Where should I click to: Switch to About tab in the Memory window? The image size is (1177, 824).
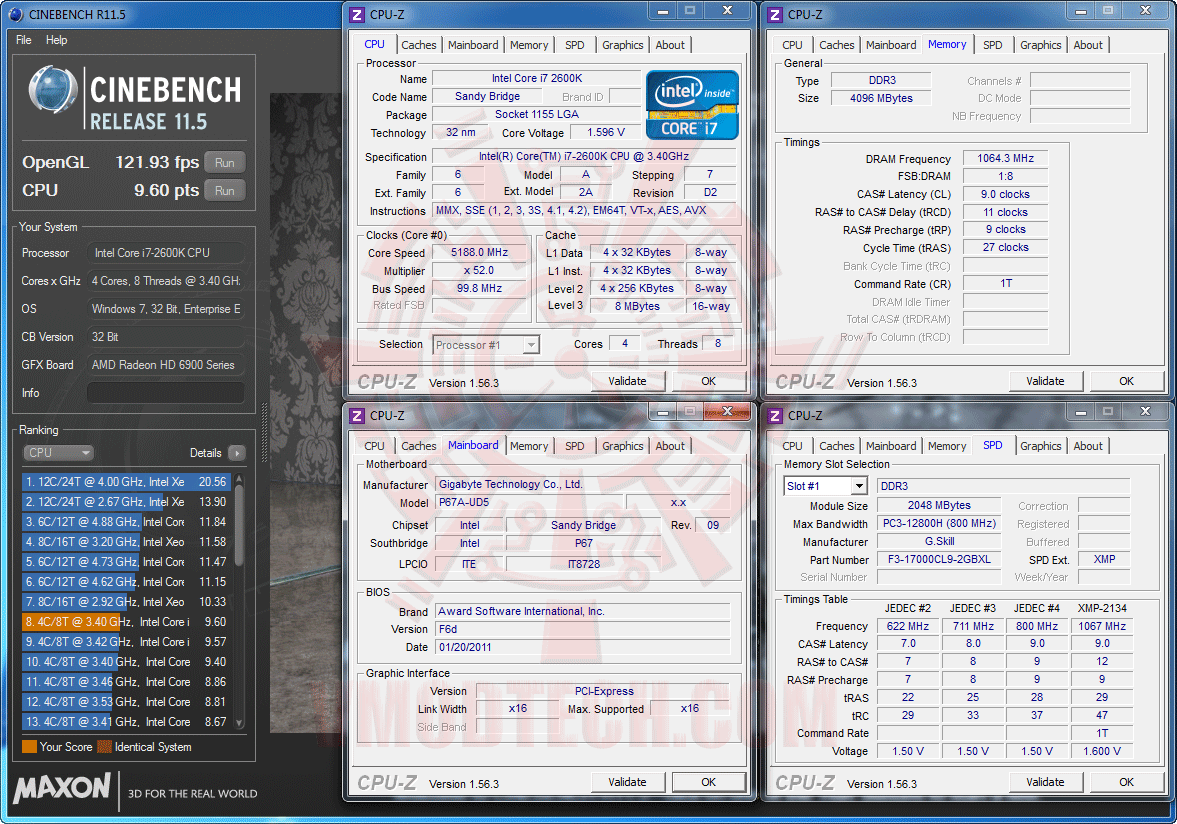[x=1088, y=45]
